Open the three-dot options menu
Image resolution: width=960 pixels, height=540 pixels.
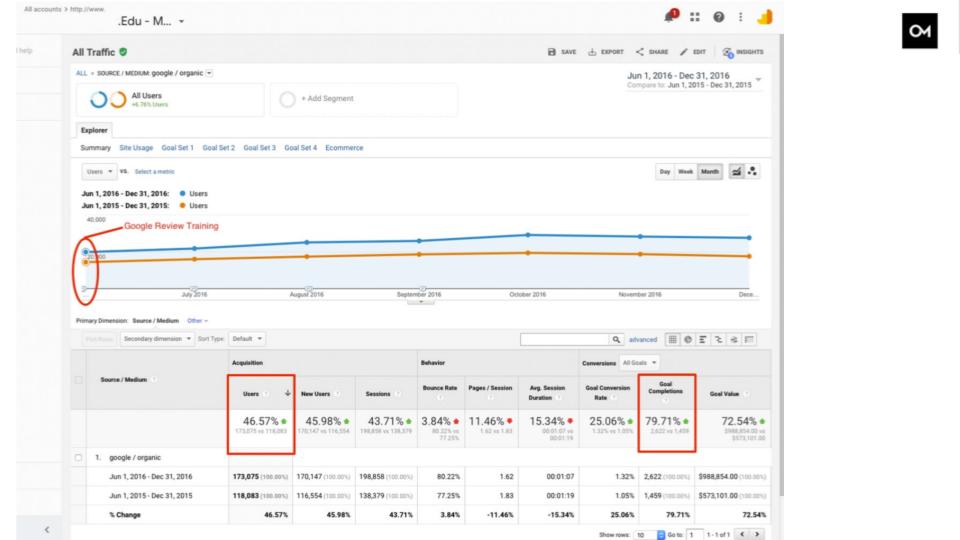pos(740,17)
